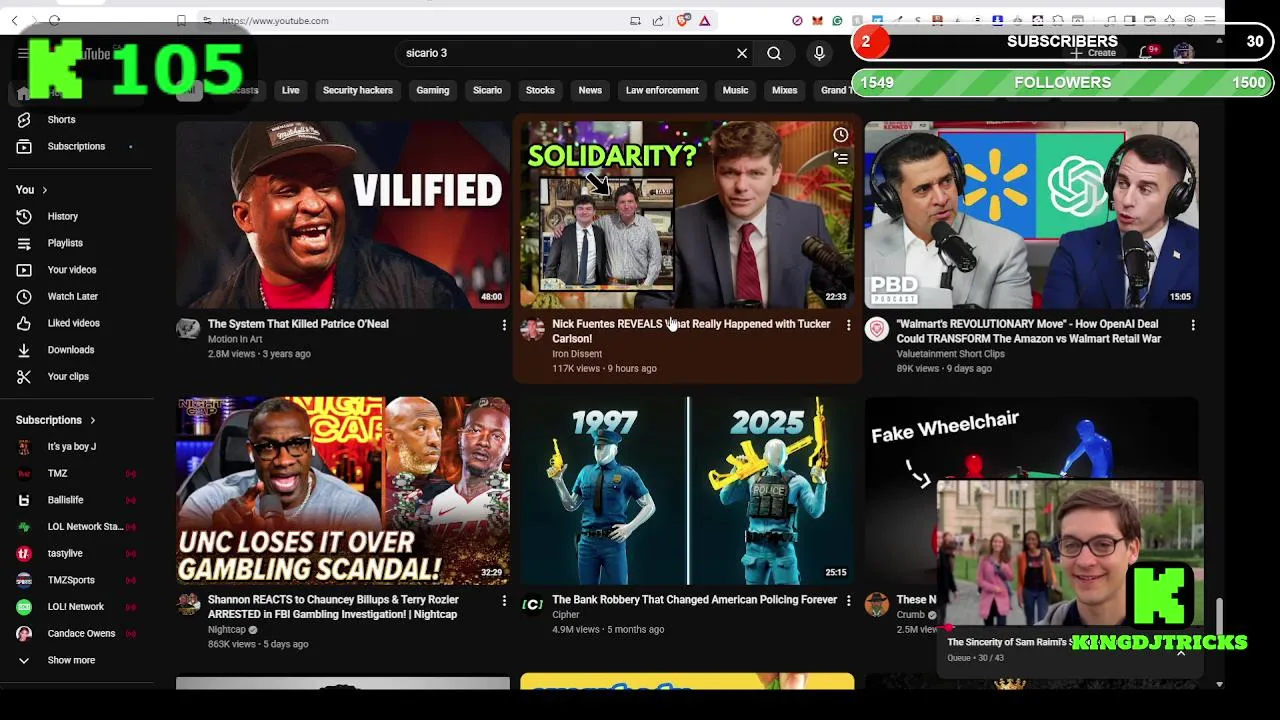Screen dimensions: 1280x720
Task: Open the Cipher channel avatar
Action: coord(532,604)
